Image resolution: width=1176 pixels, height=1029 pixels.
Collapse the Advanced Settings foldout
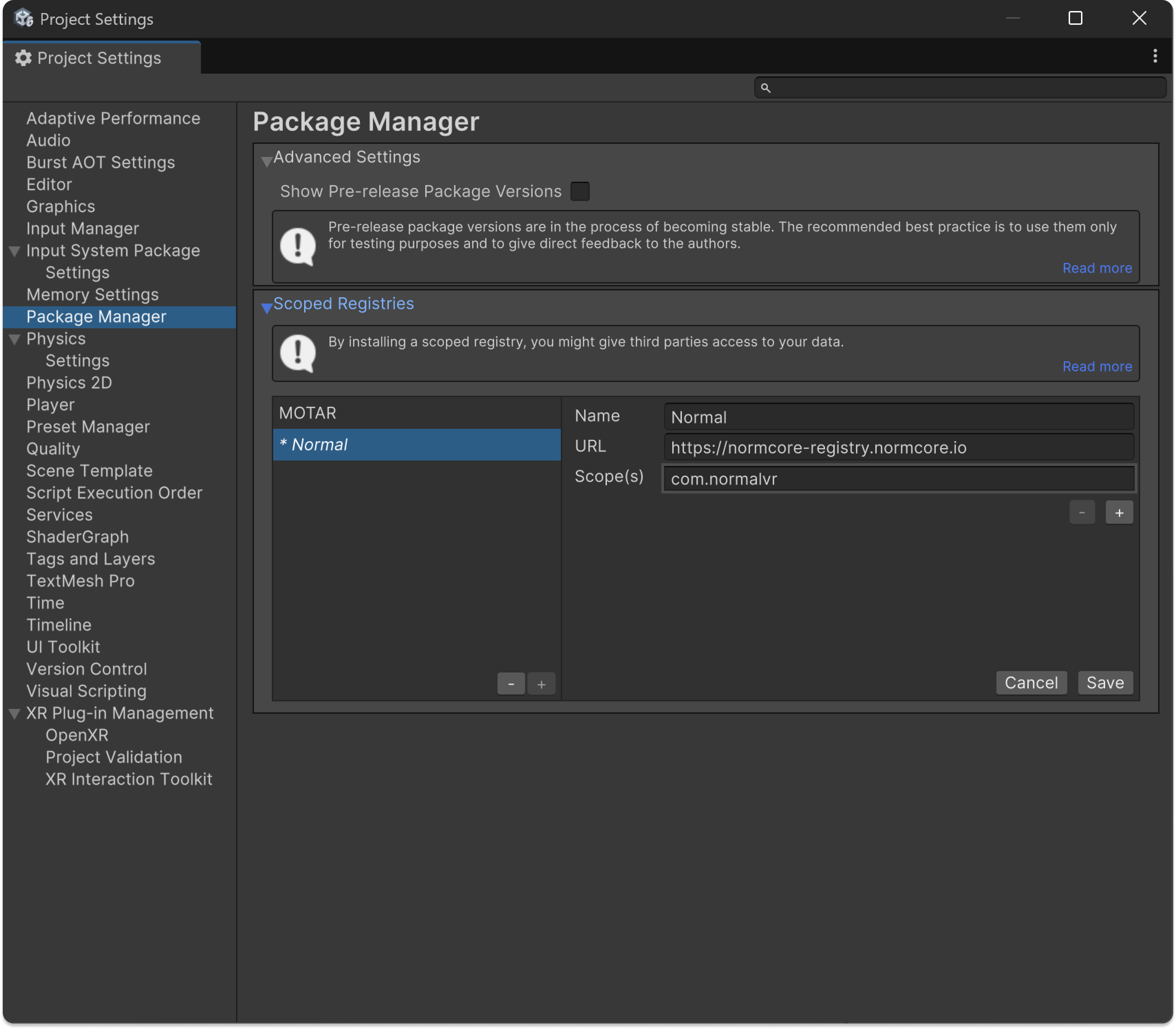267,161
